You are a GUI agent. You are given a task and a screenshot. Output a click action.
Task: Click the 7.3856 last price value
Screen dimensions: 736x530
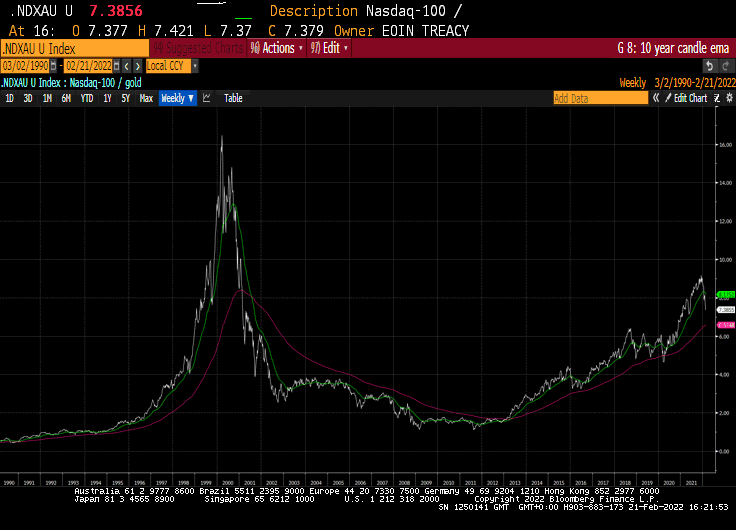(115, 11)
